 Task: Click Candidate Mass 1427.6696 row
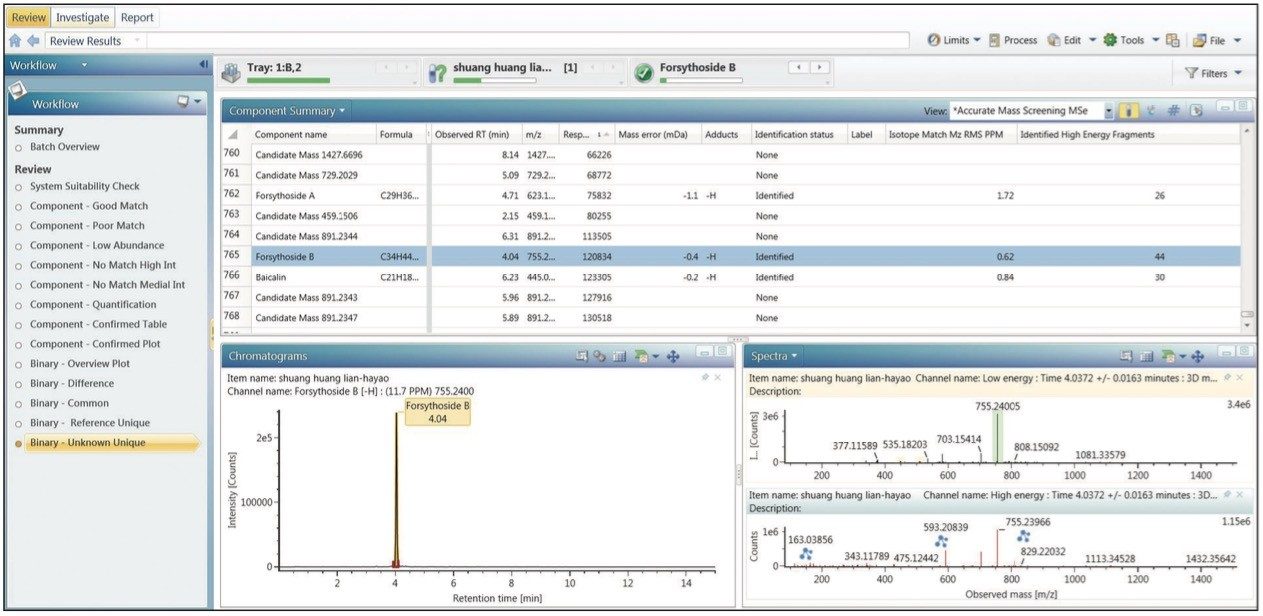tap(732, 155)
